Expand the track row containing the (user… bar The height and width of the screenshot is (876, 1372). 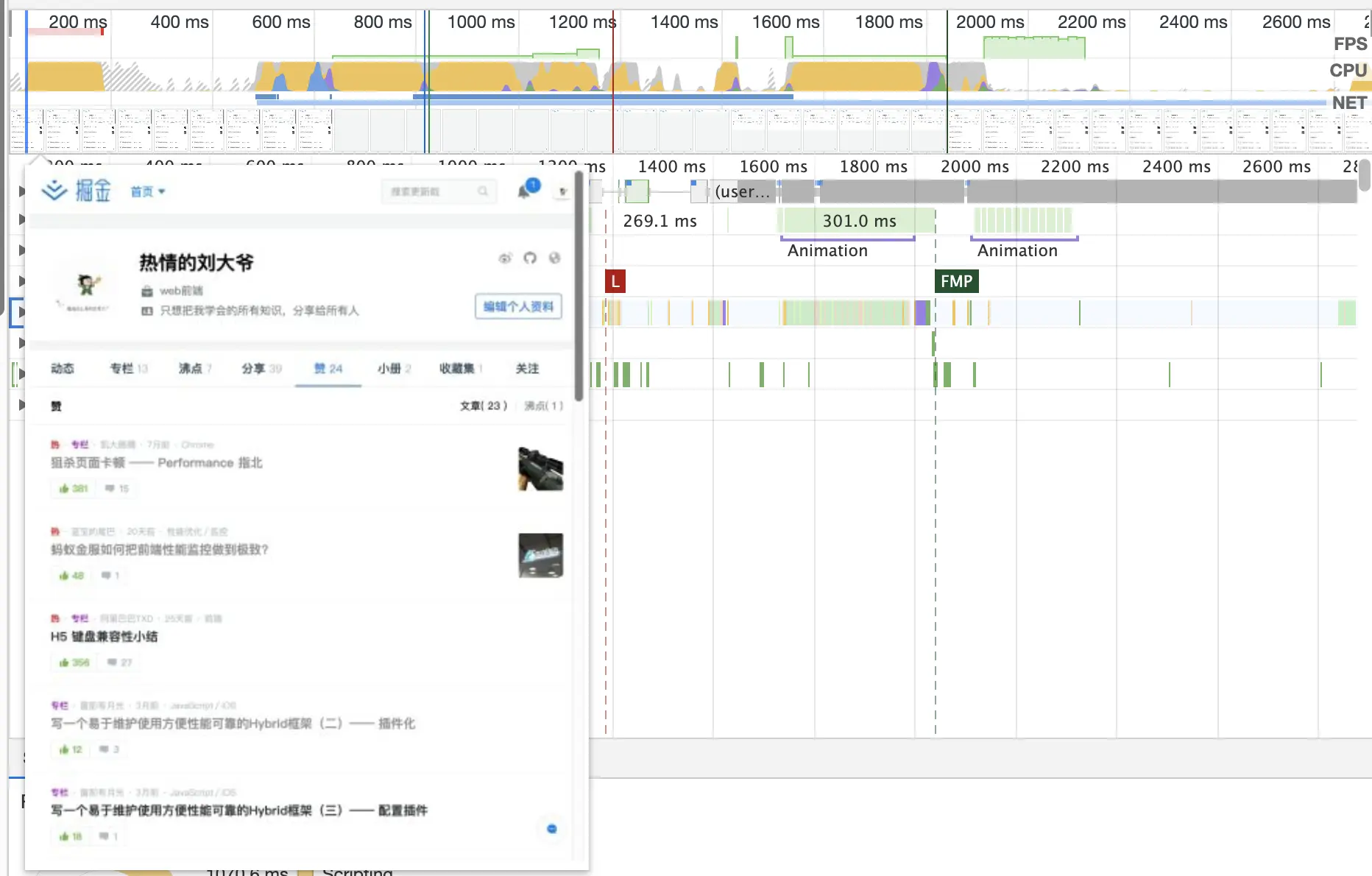[22, 191]
